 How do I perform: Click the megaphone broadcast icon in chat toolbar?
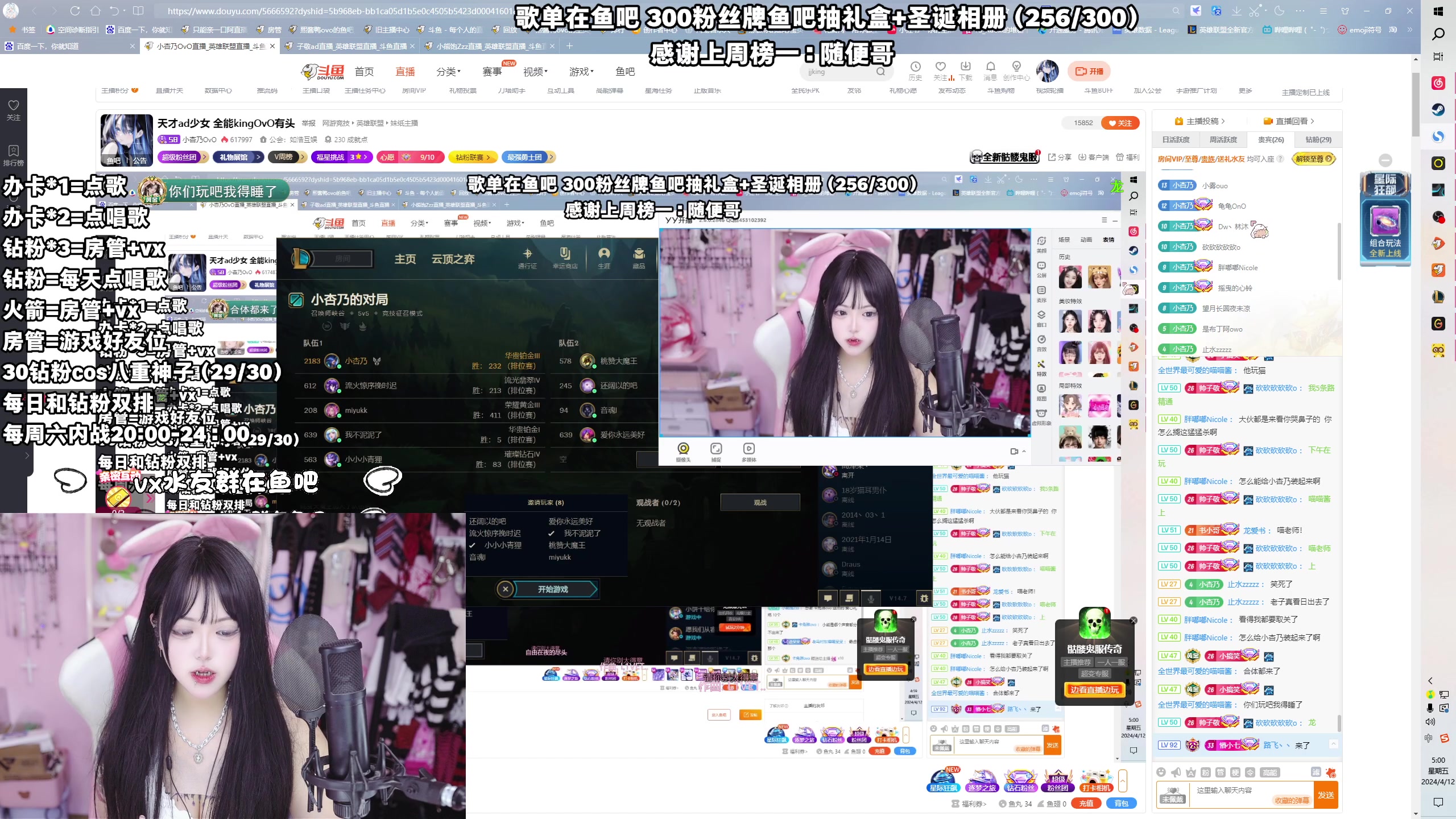1176,772
